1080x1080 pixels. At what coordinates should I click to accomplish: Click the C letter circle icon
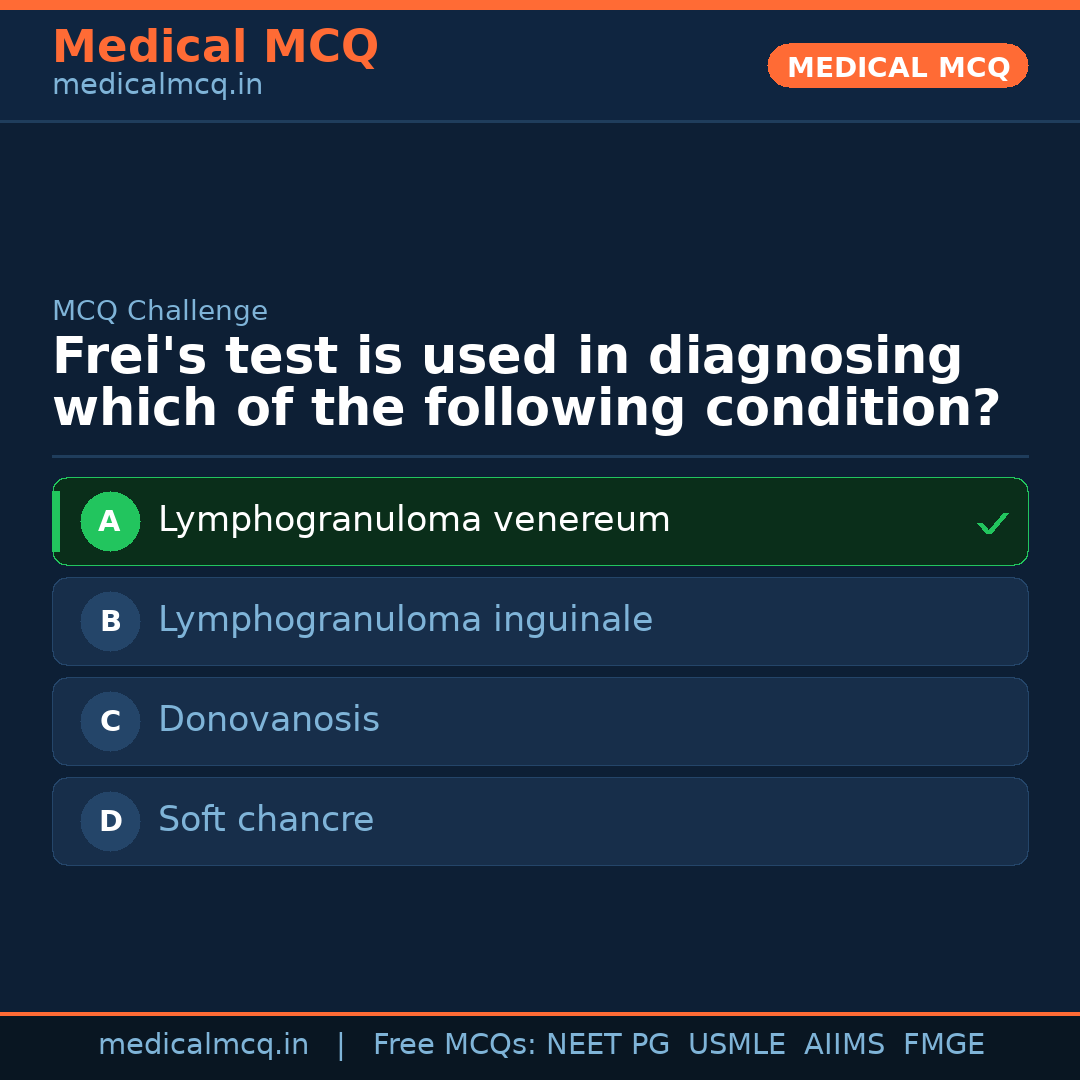click(x=110, y=721)
